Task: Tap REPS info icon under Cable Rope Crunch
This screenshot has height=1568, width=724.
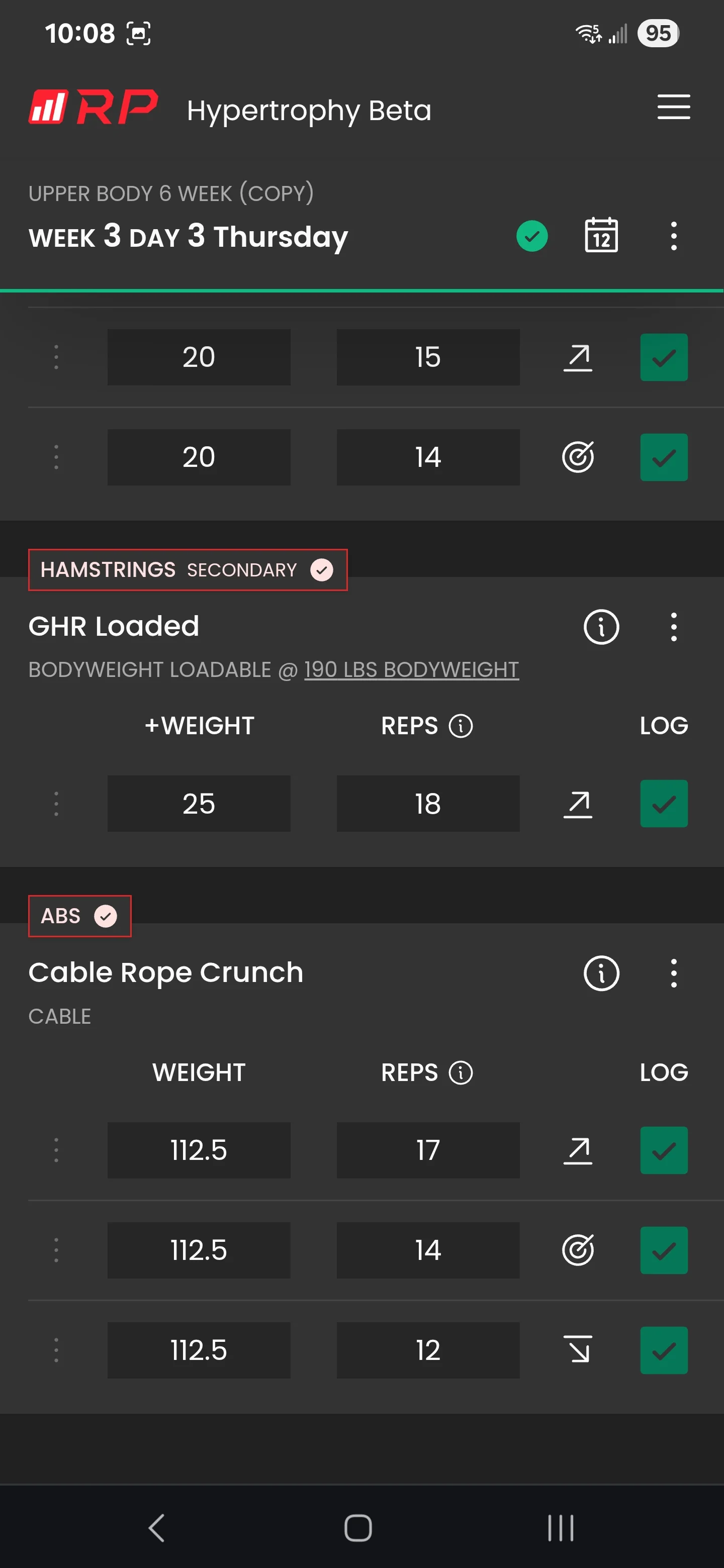Action: point(461,1072)
